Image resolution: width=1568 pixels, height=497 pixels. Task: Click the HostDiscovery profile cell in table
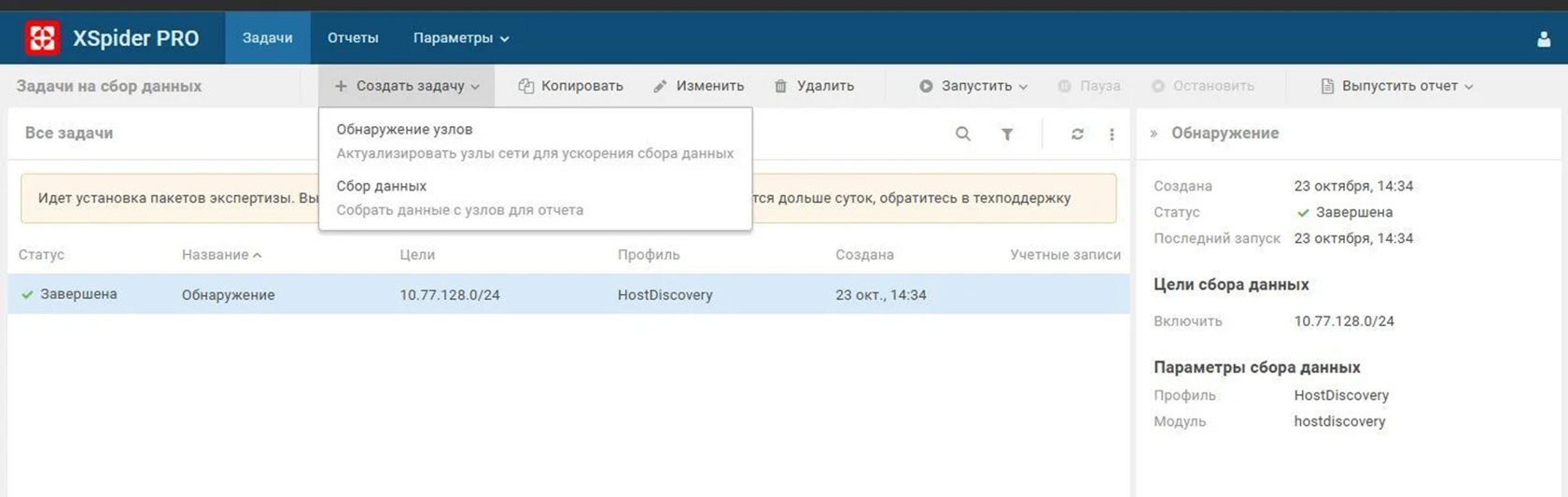(x=665, y=295)
